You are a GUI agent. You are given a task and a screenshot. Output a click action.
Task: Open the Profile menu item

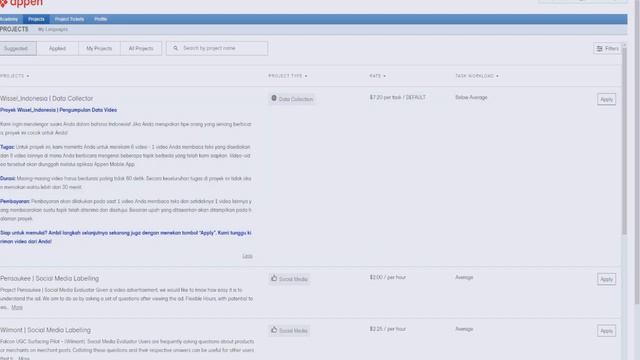pyautogui.click(x=100, y=19)
